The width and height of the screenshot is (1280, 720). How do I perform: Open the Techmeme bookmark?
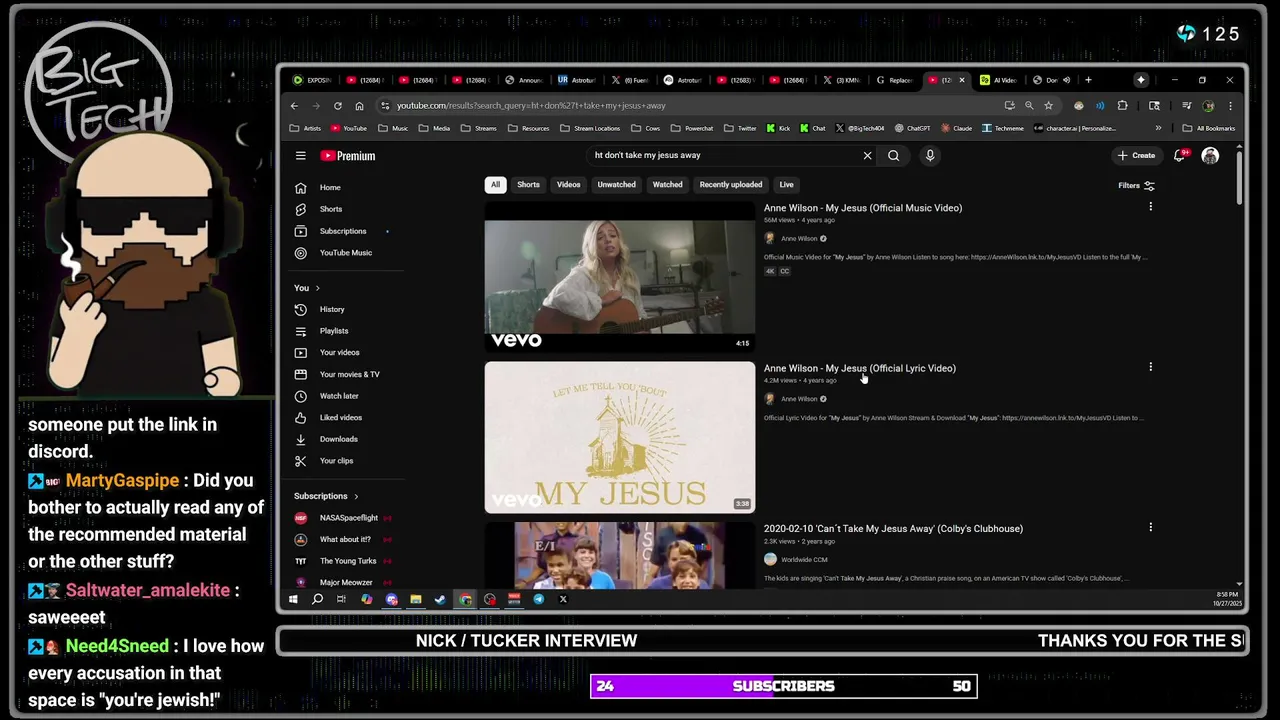click(1003, 128)
